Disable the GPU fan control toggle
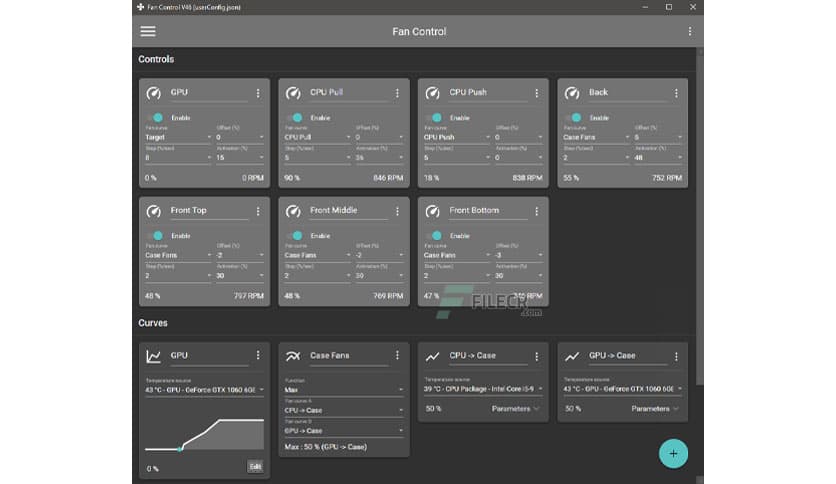 click(155, 118)
